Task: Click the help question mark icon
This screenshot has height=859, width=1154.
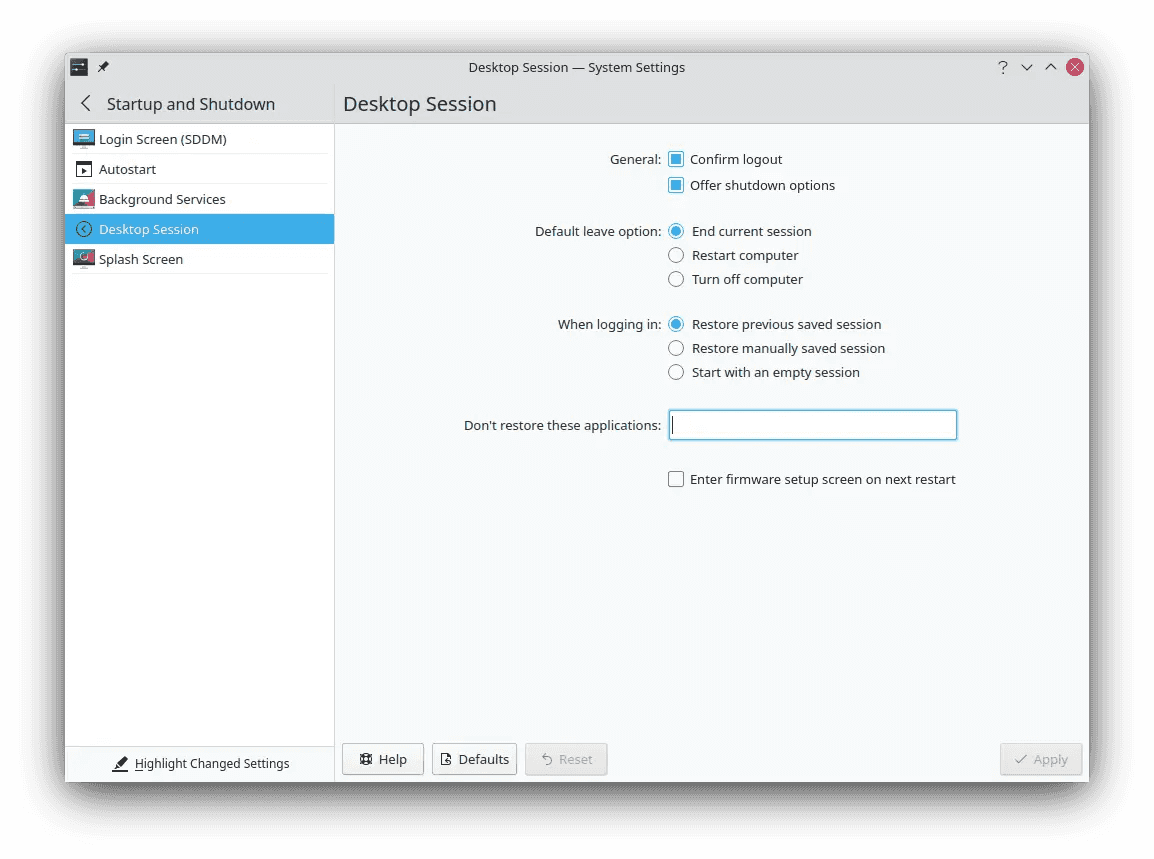Action: click(1002, 67)
